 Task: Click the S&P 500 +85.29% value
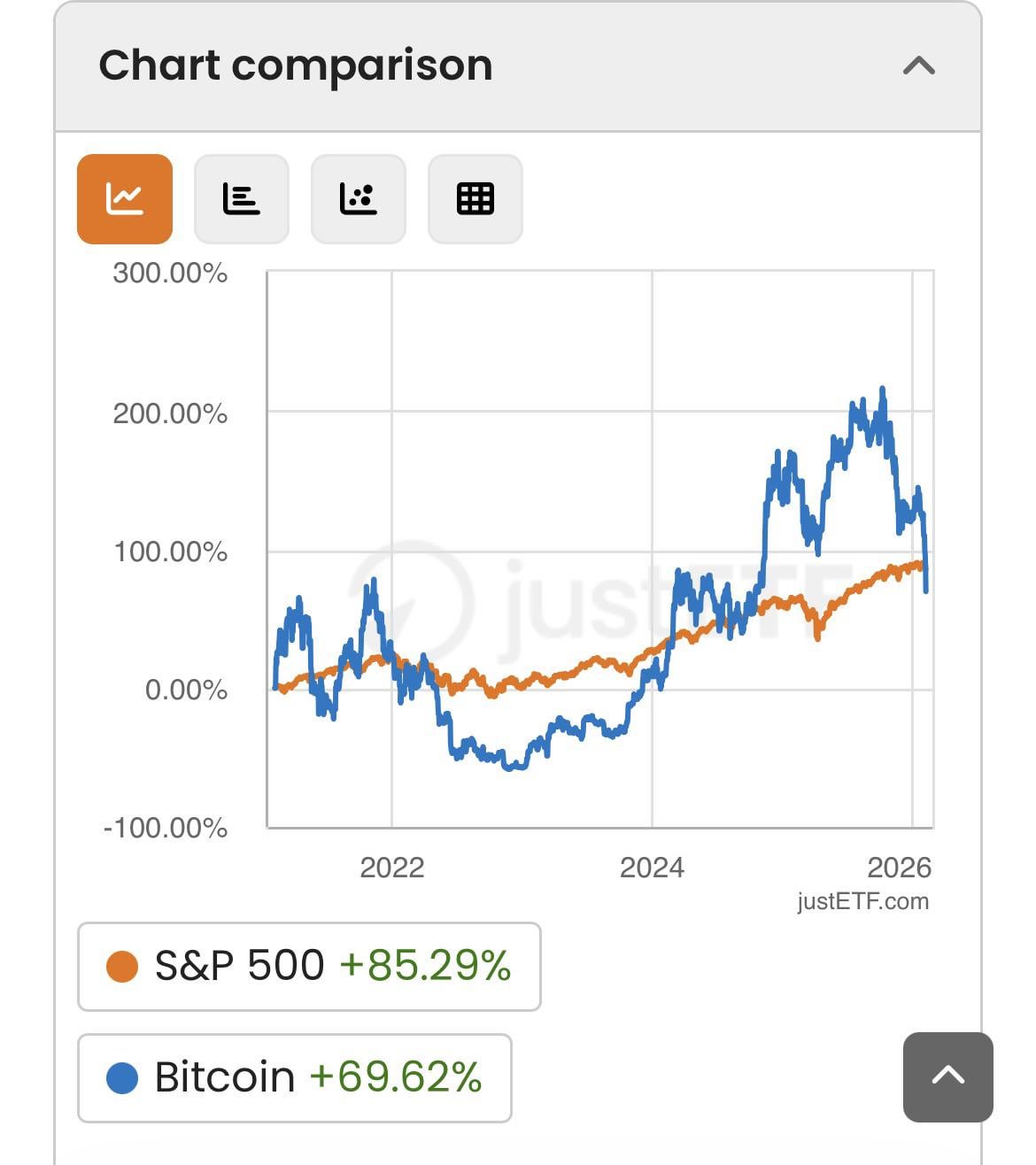(x=425, y=966)
